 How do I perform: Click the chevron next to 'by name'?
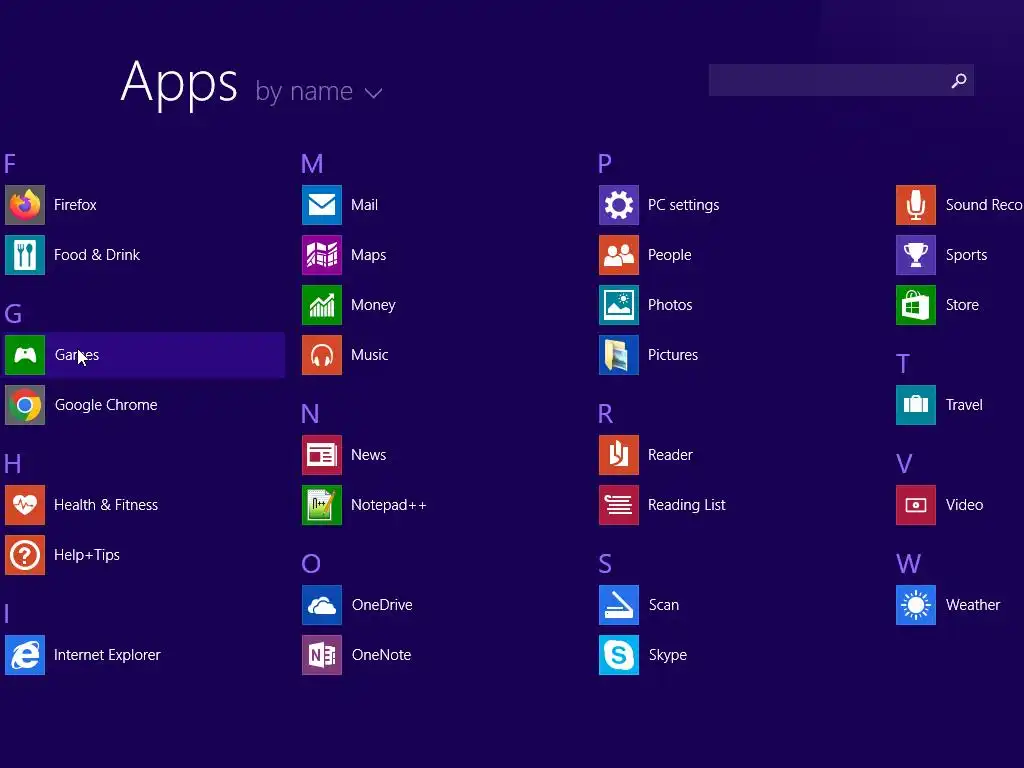[x=374, y=93]
